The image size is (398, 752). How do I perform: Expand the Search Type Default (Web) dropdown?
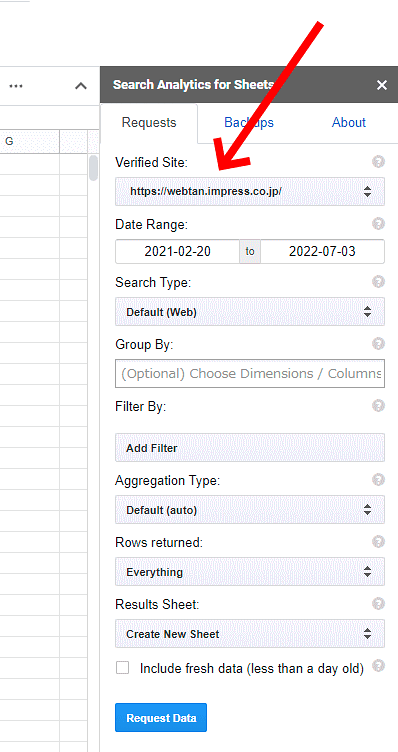[x=250, y=312]
